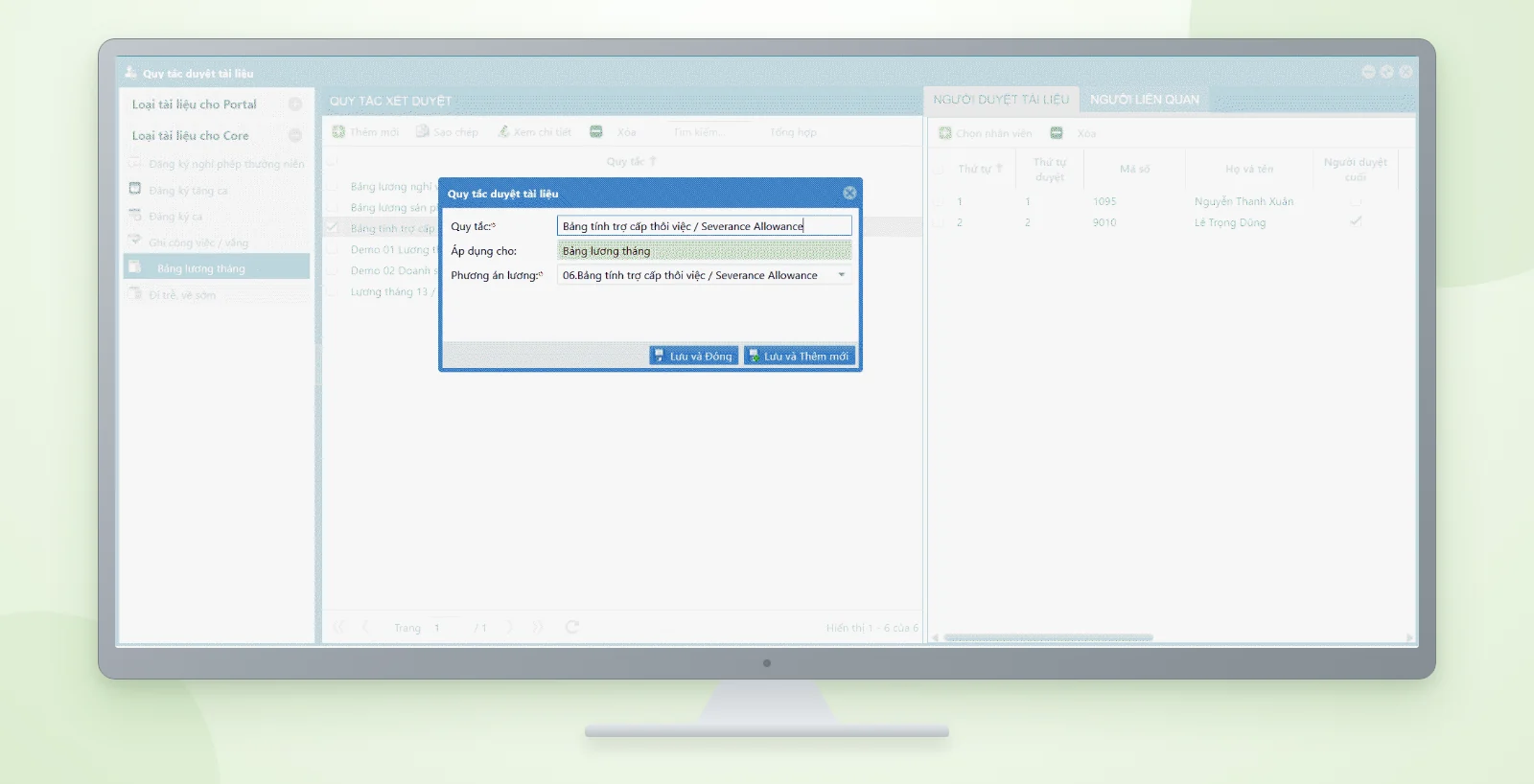Sort by the Thứ tự column header
The width and height of the screenshot is (1534, 784).
click(x=980, y=169)
